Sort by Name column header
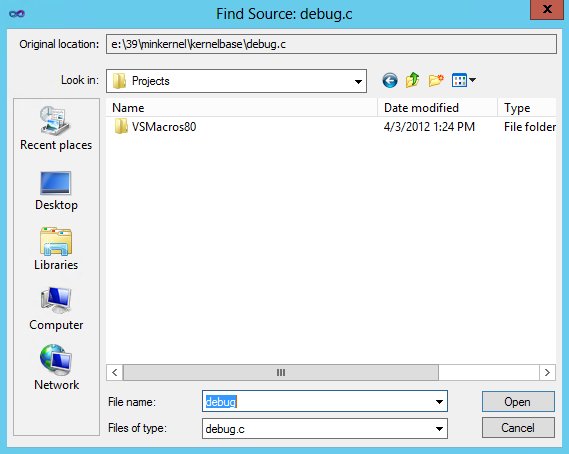The width and height of the screenshot is (569, 454). click(x=241, y=108)
